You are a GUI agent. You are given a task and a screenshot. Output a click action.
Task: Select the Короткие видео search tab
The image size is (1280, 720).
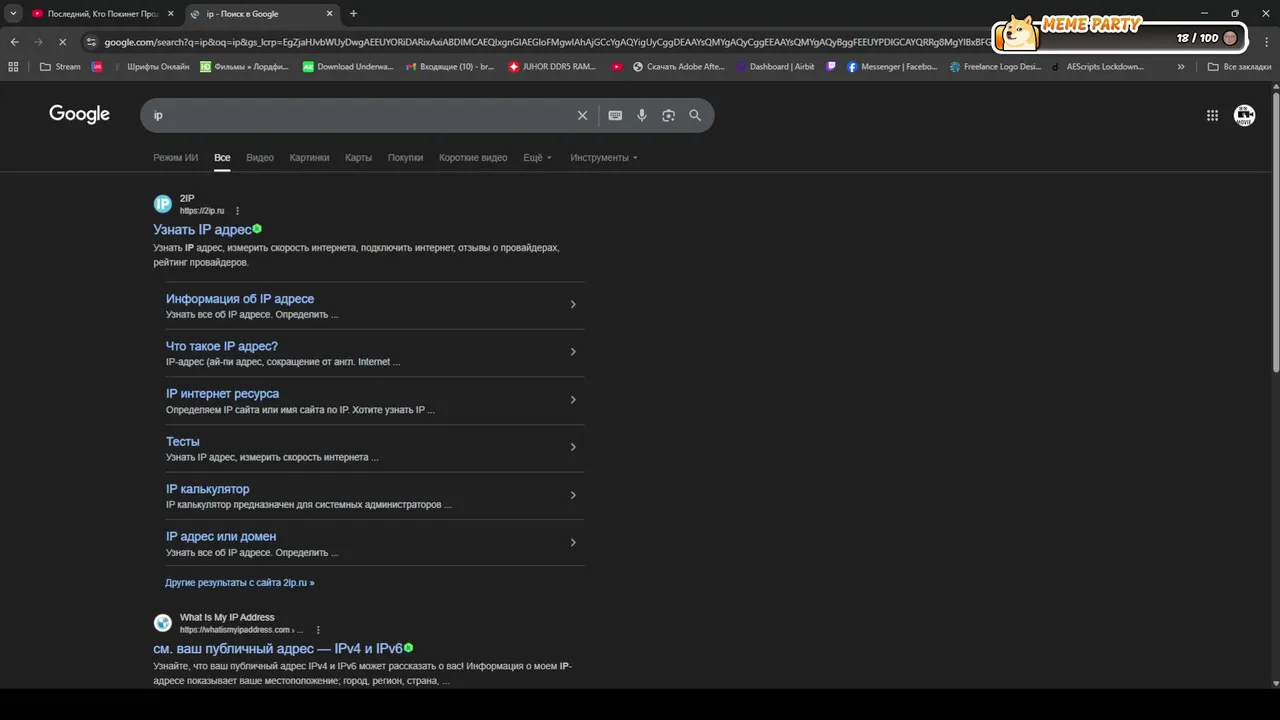(473, 157)
